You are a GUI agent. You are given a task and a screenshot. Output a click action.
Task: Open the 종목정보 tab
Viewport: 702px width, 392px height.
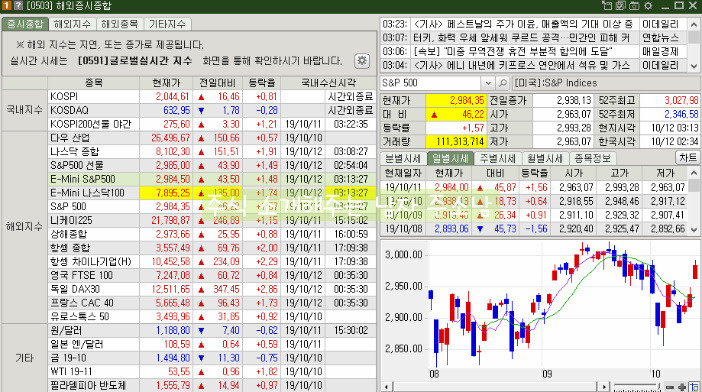point(593,158)
